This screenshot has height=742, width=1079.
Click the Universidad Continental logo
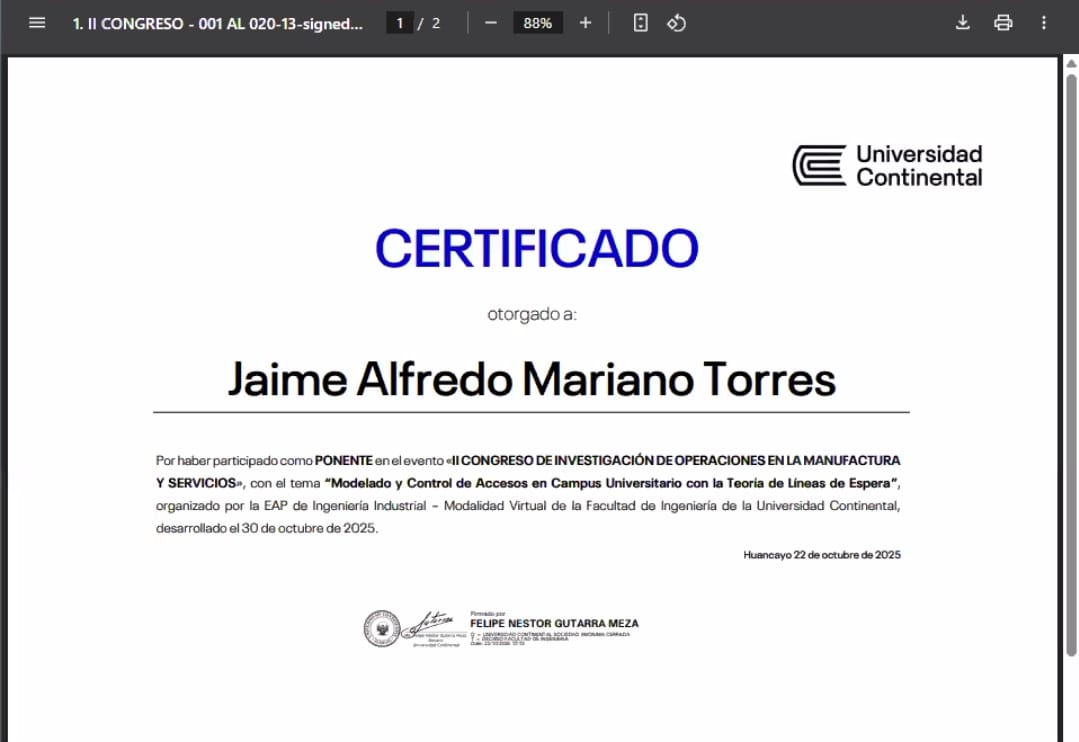pos(887,165)
